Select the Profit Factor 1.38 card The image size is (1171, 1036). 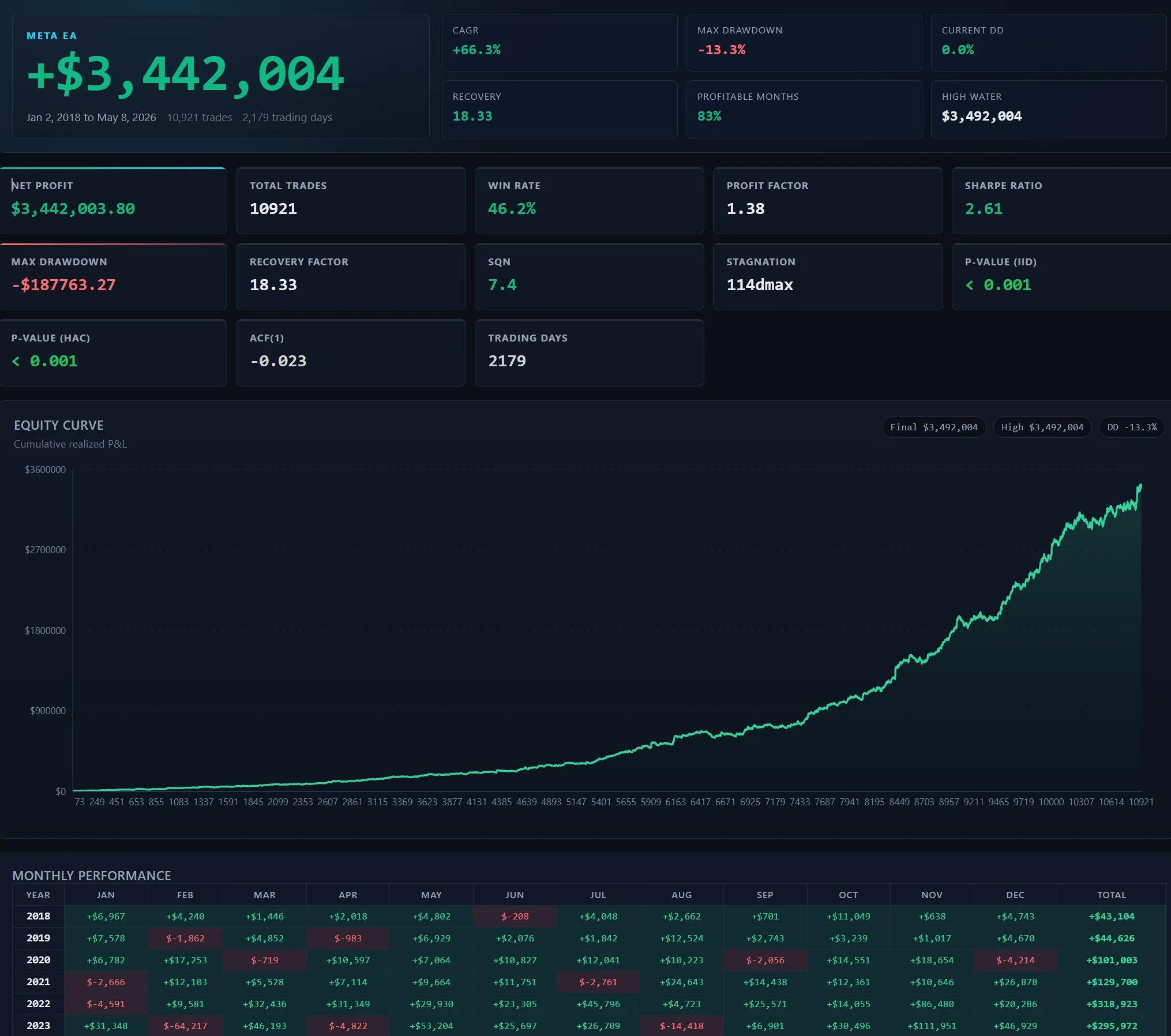(828, 200)
